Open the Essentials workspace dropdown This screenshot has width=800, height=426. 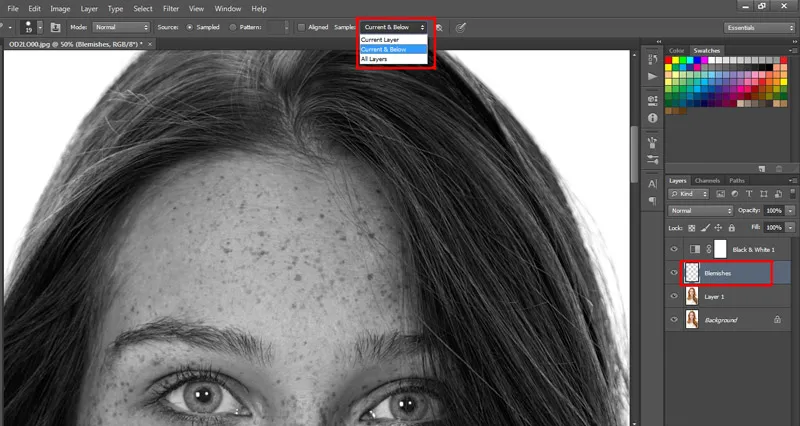click(x=759, y=28)
